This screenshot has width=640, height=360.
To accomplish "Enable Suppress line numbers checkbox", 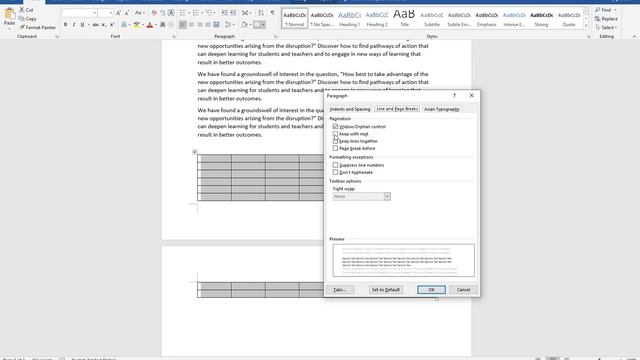I will [x=335, y=165].
